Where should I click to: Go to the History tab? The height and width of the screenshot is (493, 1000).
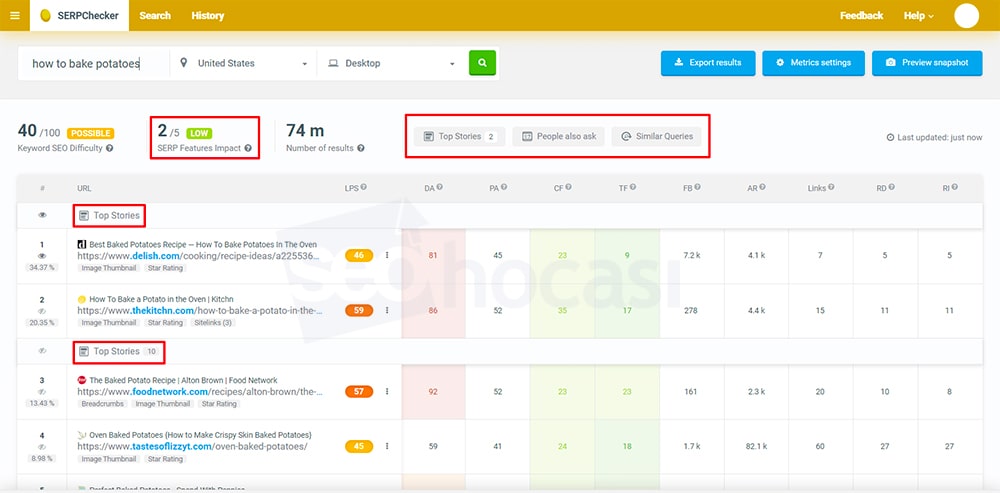click(x=208, y=15)
